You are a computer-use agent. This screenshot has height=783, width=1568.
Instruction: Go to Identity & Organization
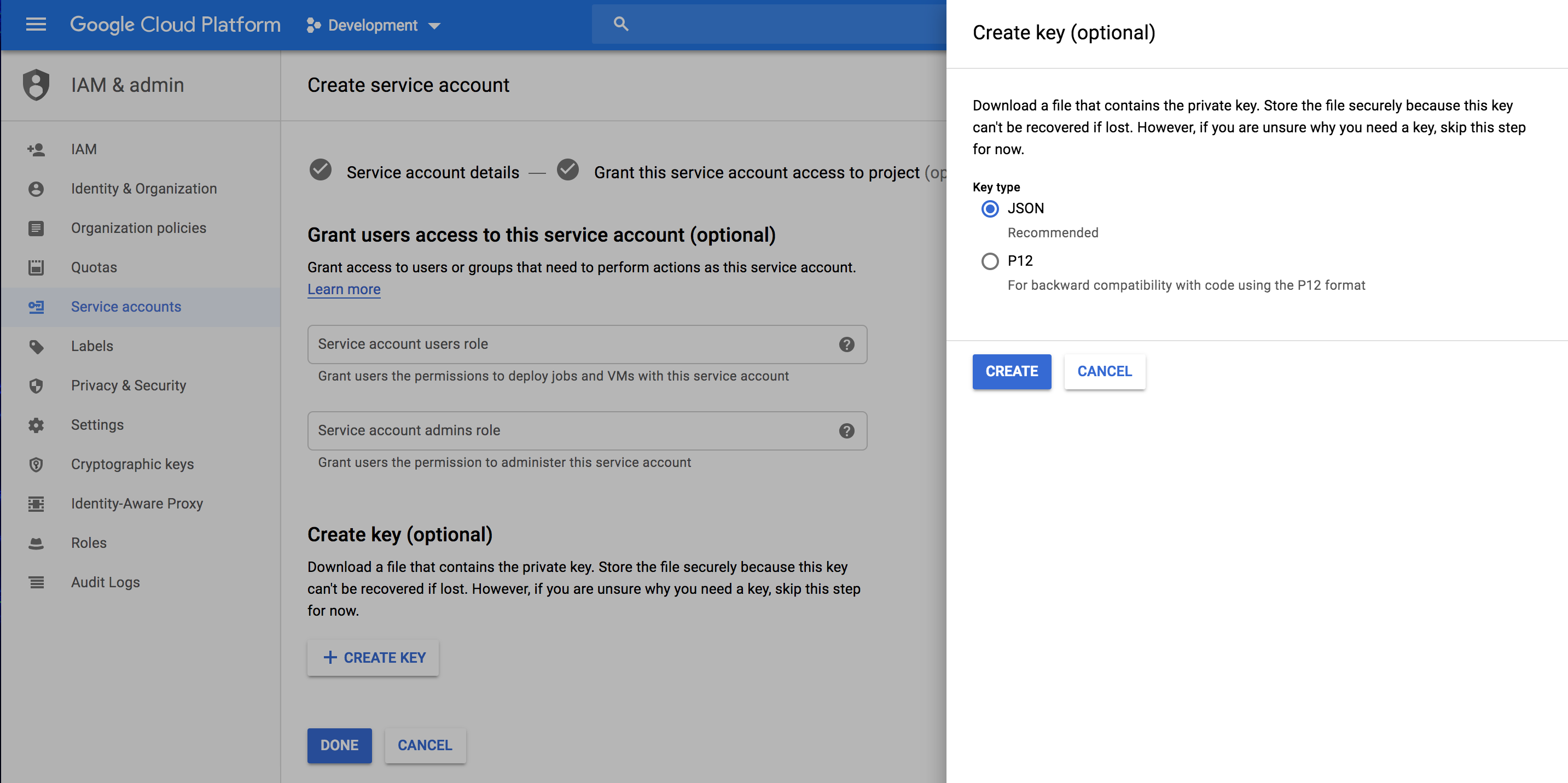[141, 189]
